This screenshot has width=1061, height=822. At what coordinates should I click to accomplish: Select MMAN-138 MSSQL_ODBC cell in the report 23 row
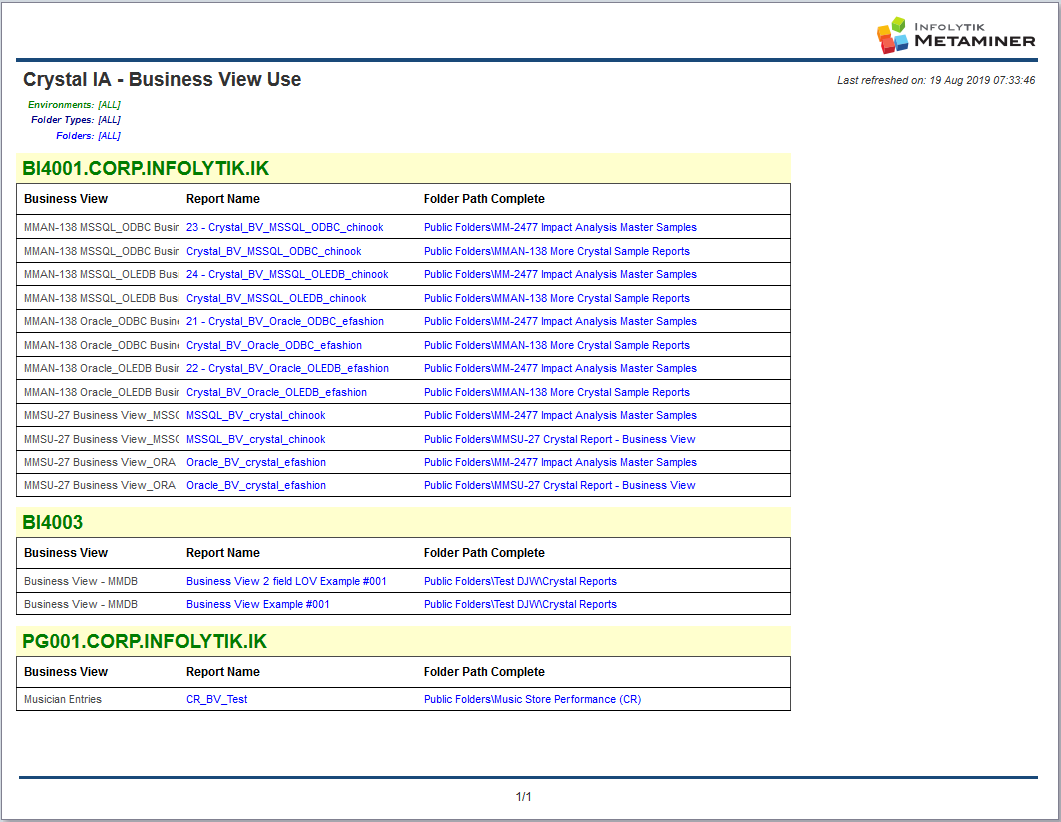[101, 227]
